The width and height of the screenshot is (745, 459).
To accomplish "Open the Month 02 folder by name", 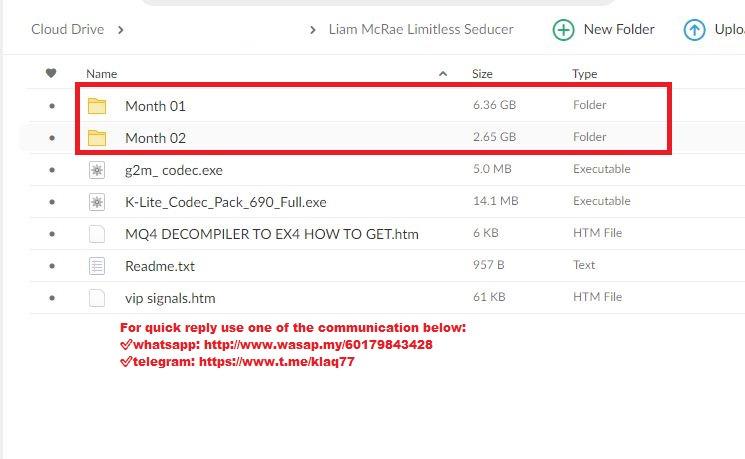I will 155,138.
